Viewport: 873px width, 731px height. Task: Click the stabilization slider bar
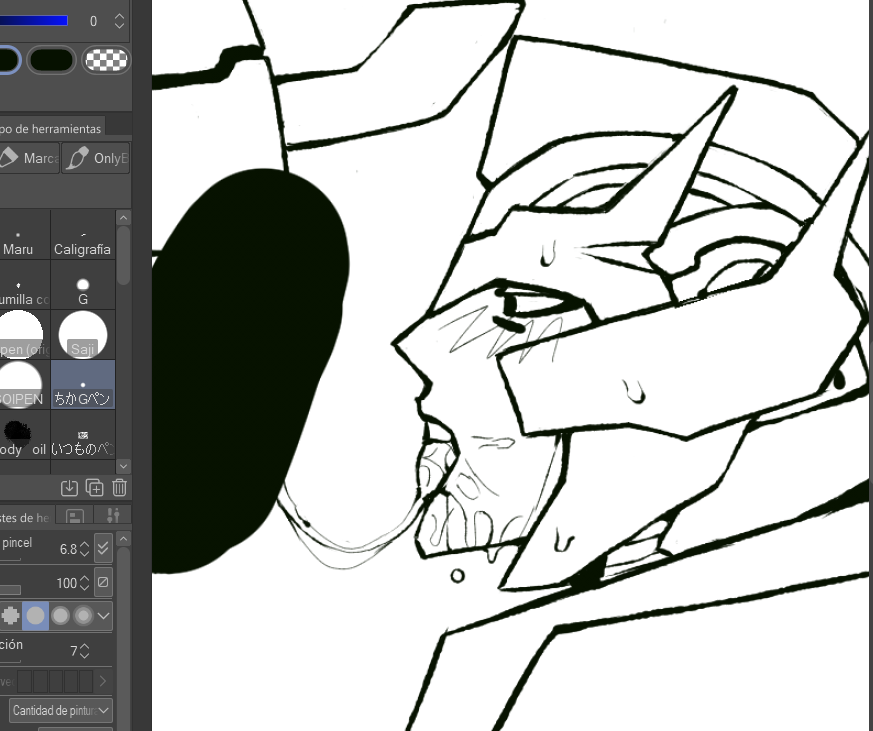(10, 661)
